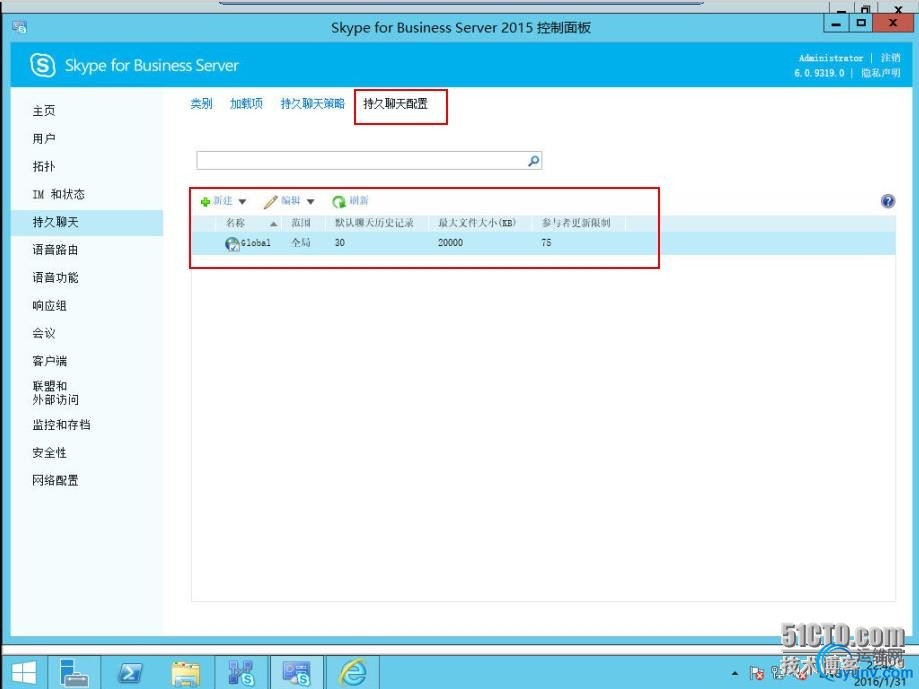919x689 pixels.
Task: Click the refresh (刷新) toolbar button
Action: (350, 201)
